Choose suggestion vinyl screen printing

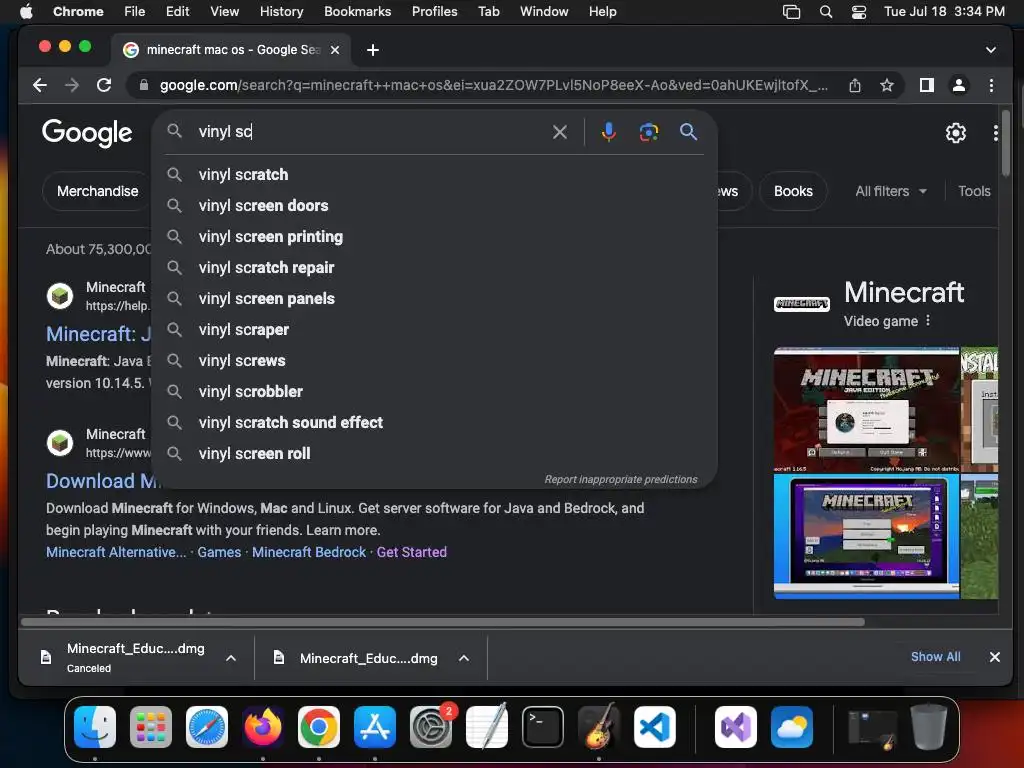coord(435,236)
